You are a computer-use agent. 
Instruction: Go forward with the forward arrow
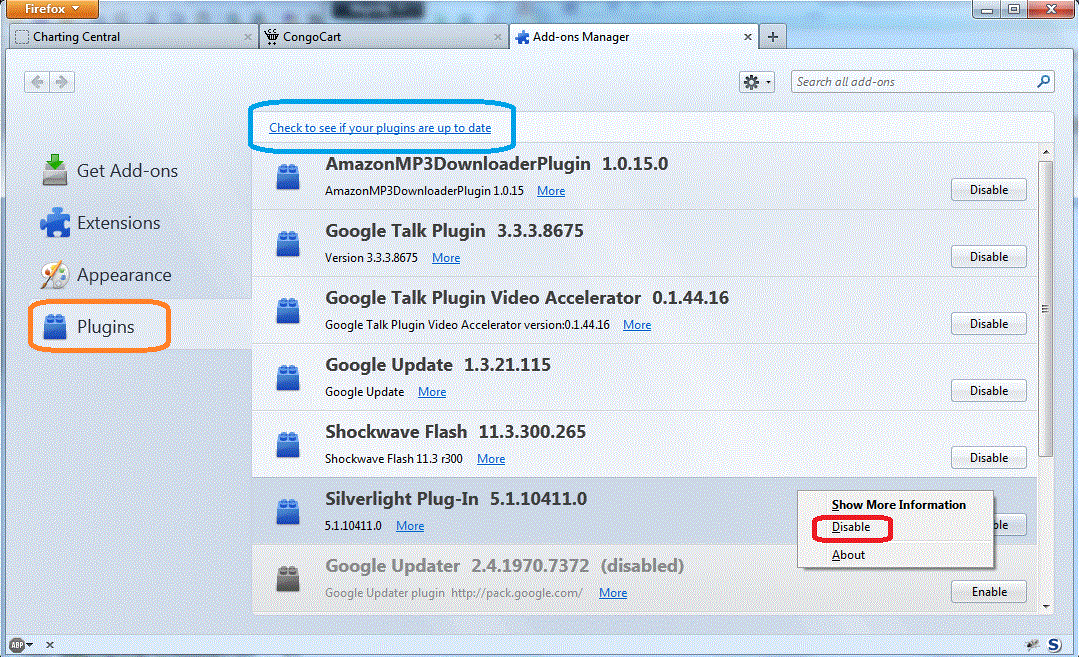click(62, 82)
